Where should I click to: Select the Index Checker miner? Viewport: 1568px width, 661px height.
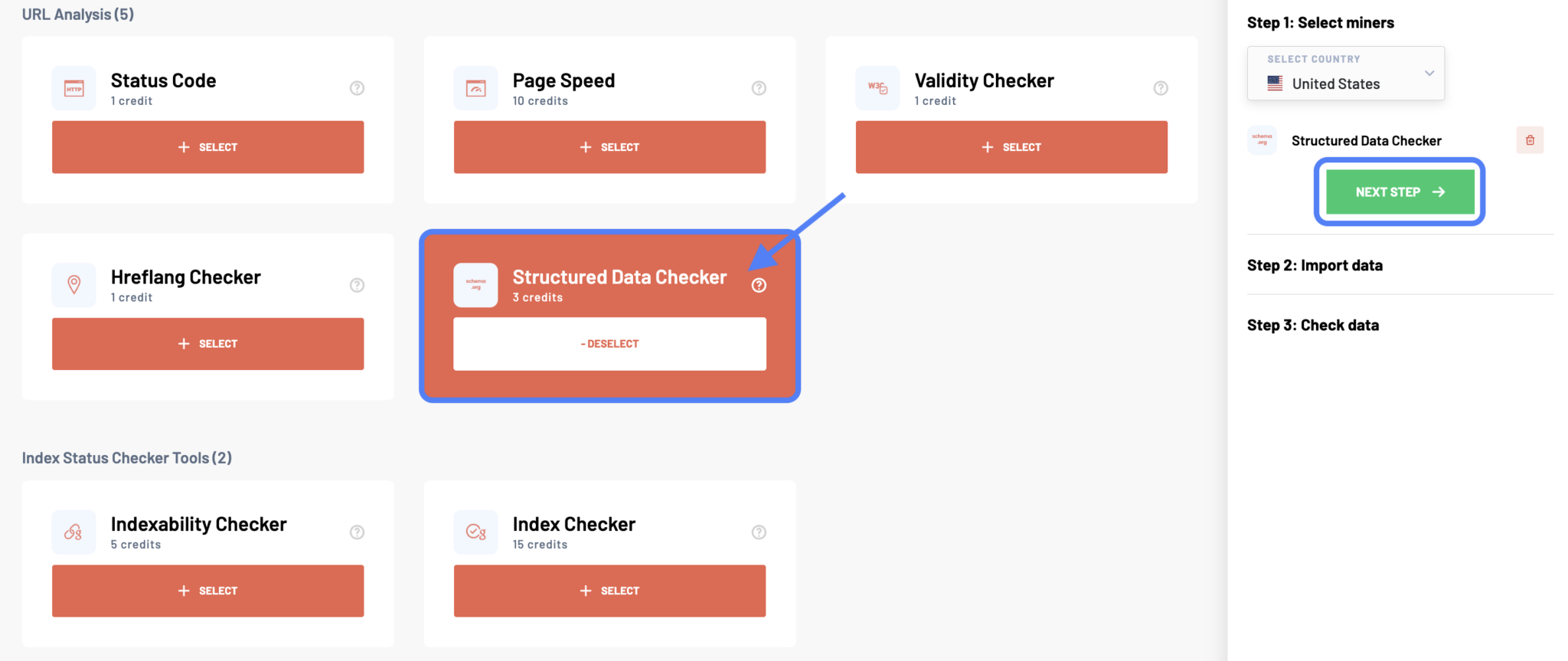click(x=609, y=590)
